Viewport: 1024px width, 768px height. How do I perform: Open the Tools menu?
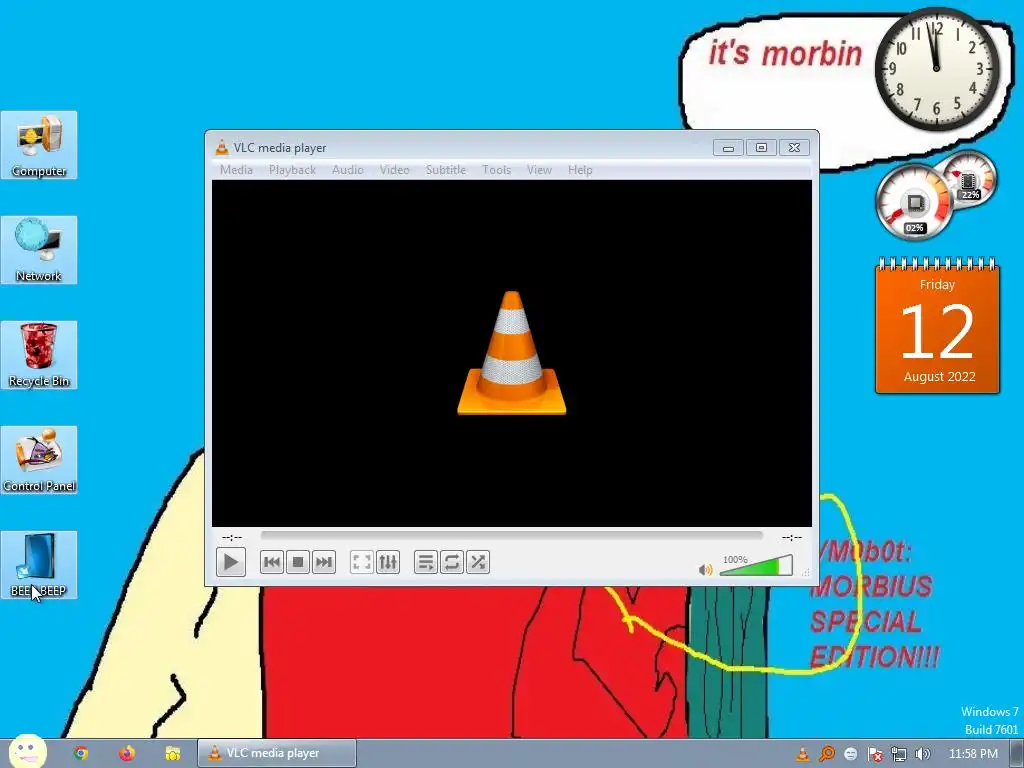coord(496,170)
